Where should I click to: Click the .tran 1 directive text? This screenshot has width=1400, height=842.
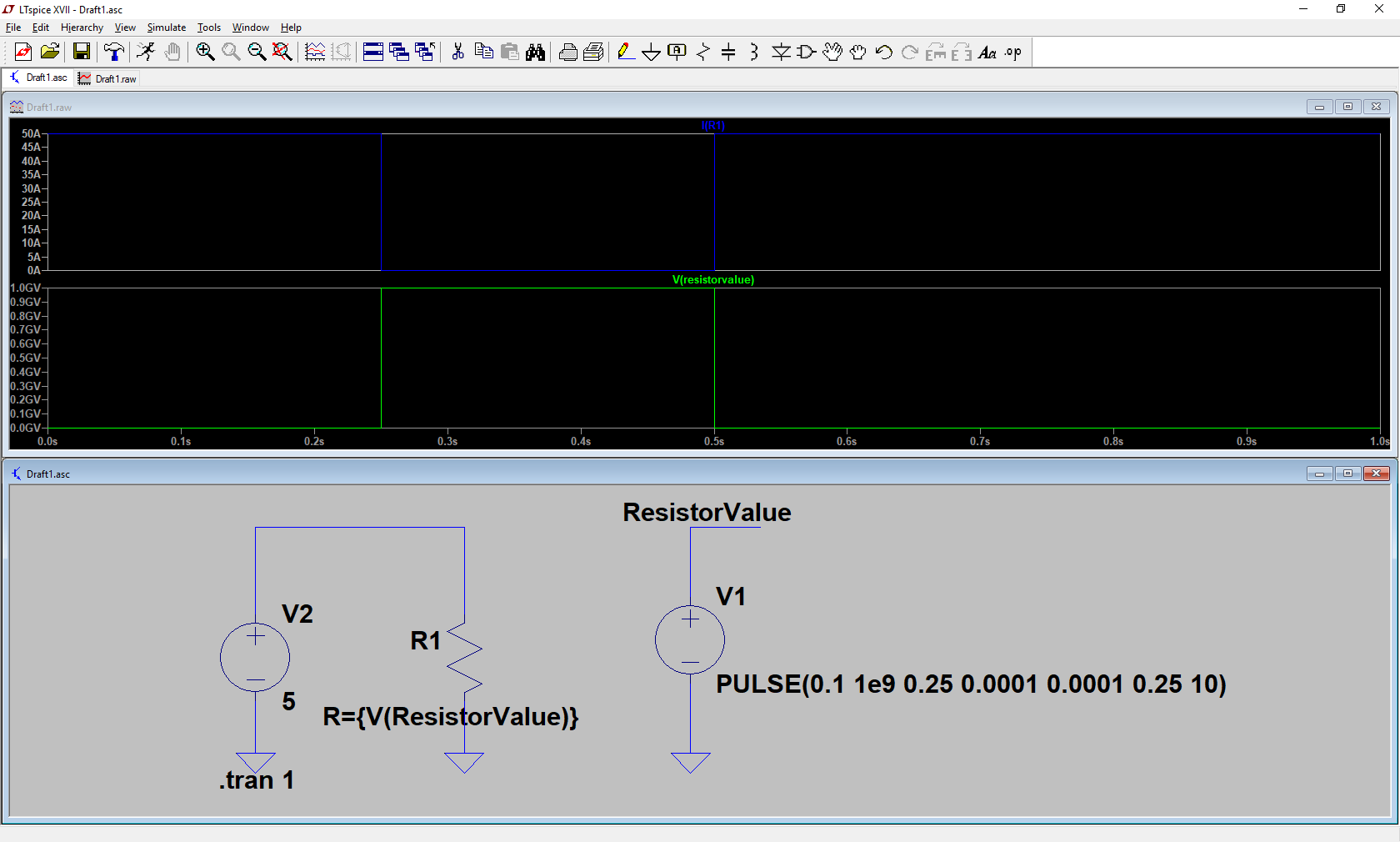(256, 779)
